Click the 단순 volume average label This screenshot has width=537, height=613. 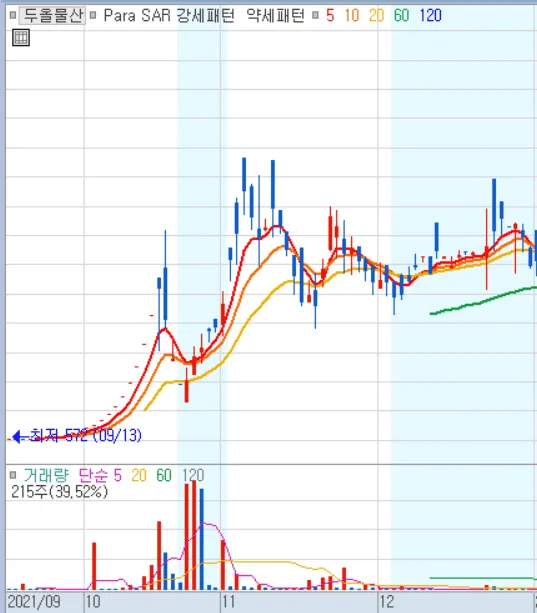(93, 475)
